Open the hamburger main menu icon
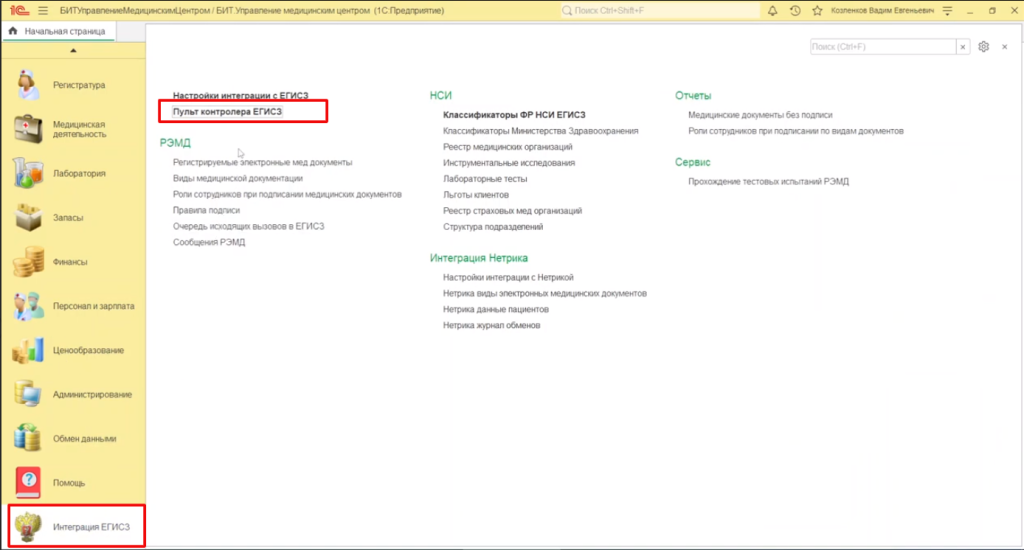Viewport: 1024px width, 550px height. click(43, 10)
